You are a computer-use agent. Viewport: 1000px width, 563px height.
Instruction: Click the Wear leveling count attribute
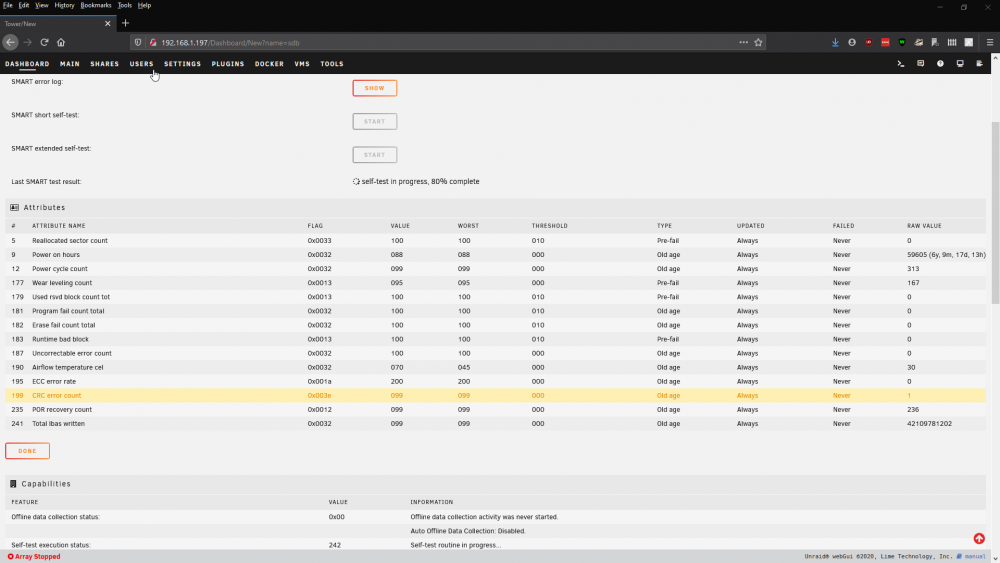pos(62,282)
